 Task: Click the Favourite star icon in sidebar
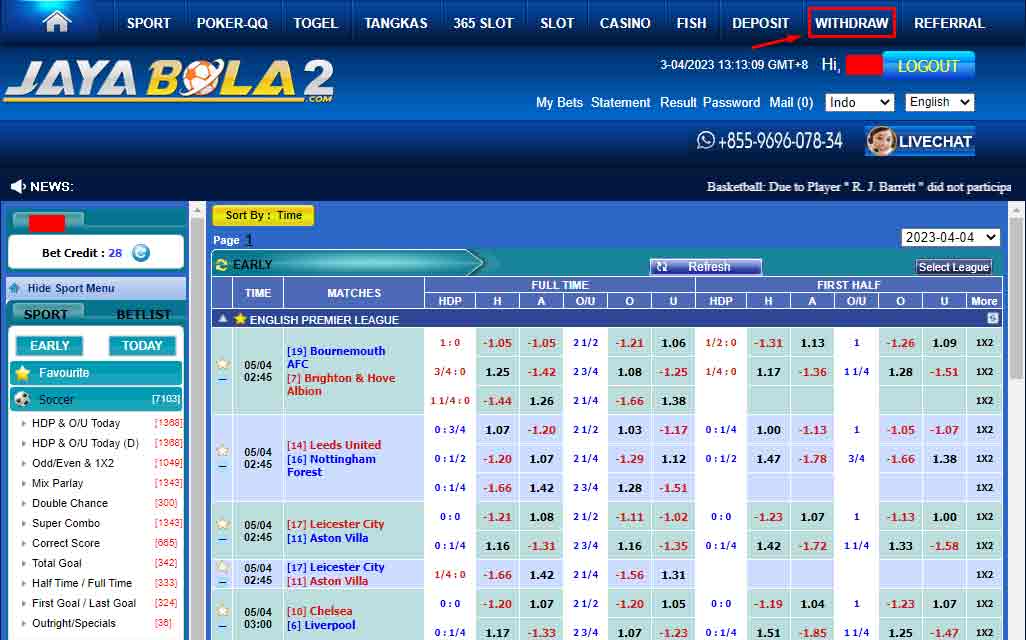[x=23, y=373]
